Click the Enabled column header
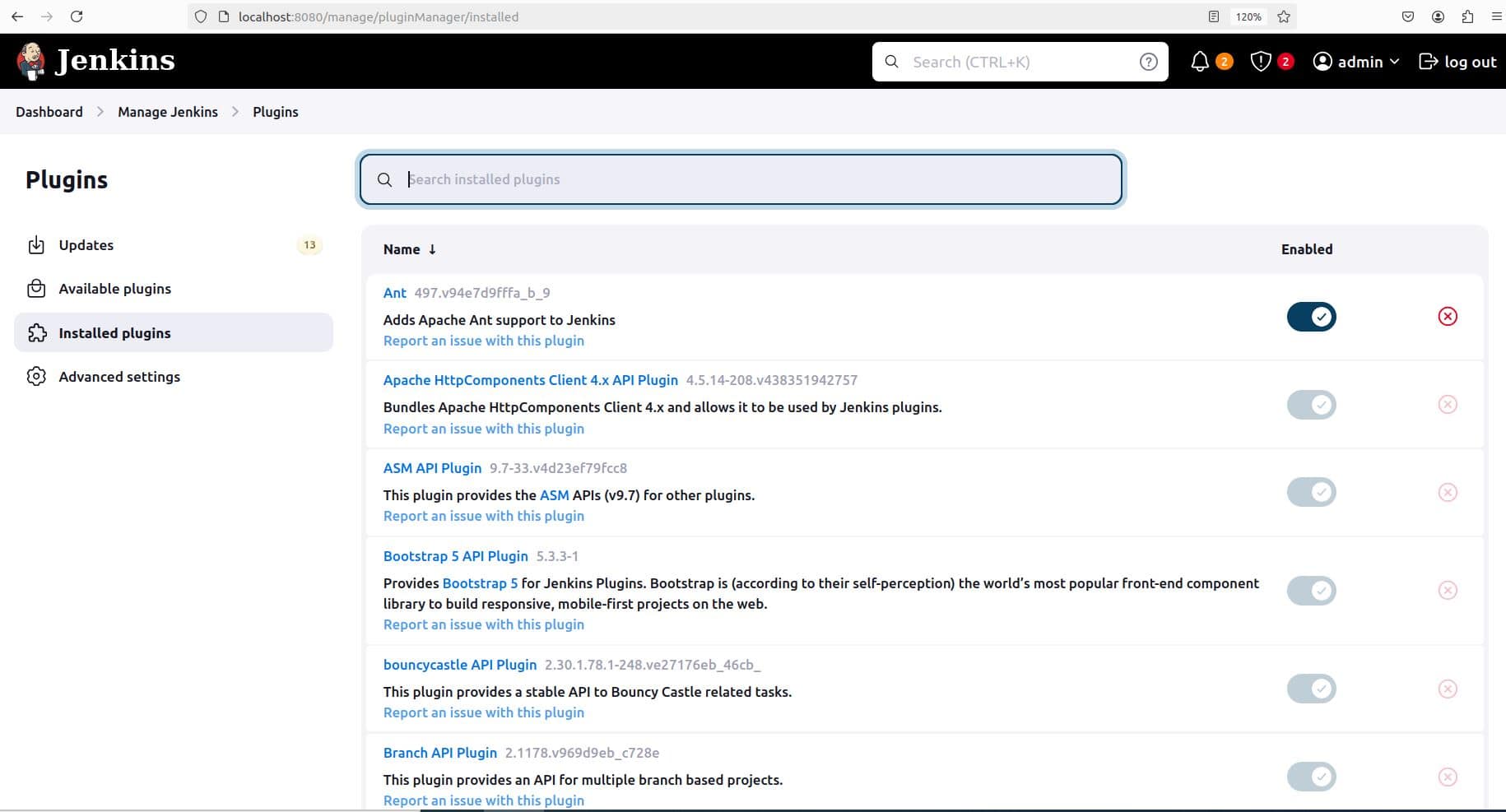 1307,249
